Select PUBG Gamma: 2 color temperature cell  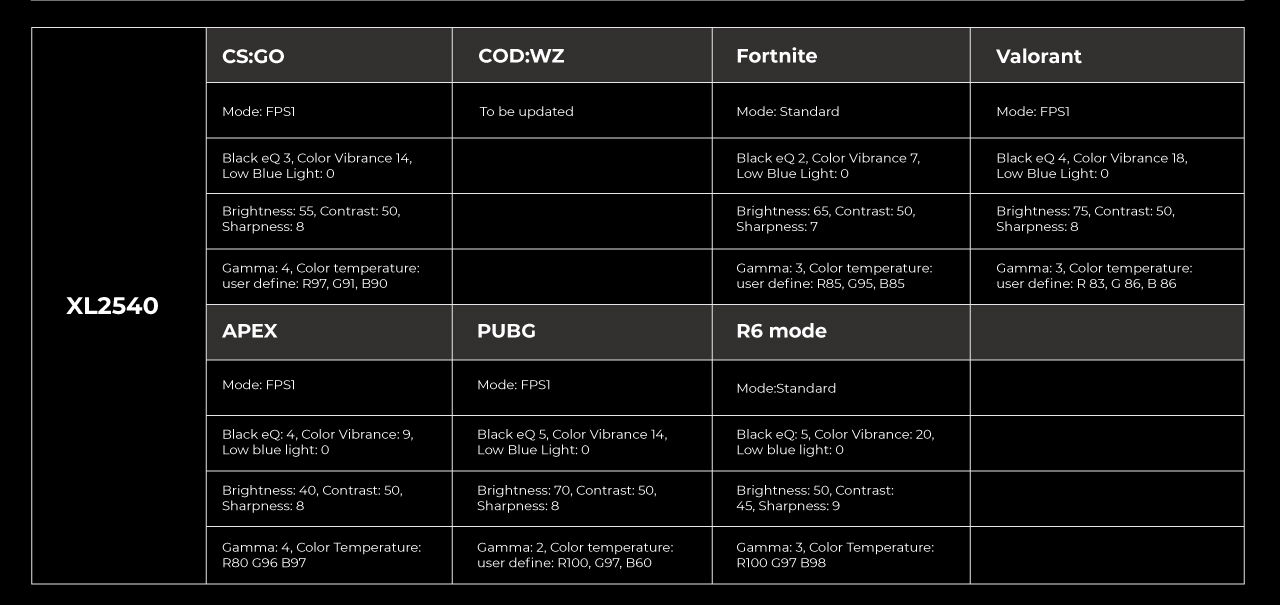tap(582, 555)
